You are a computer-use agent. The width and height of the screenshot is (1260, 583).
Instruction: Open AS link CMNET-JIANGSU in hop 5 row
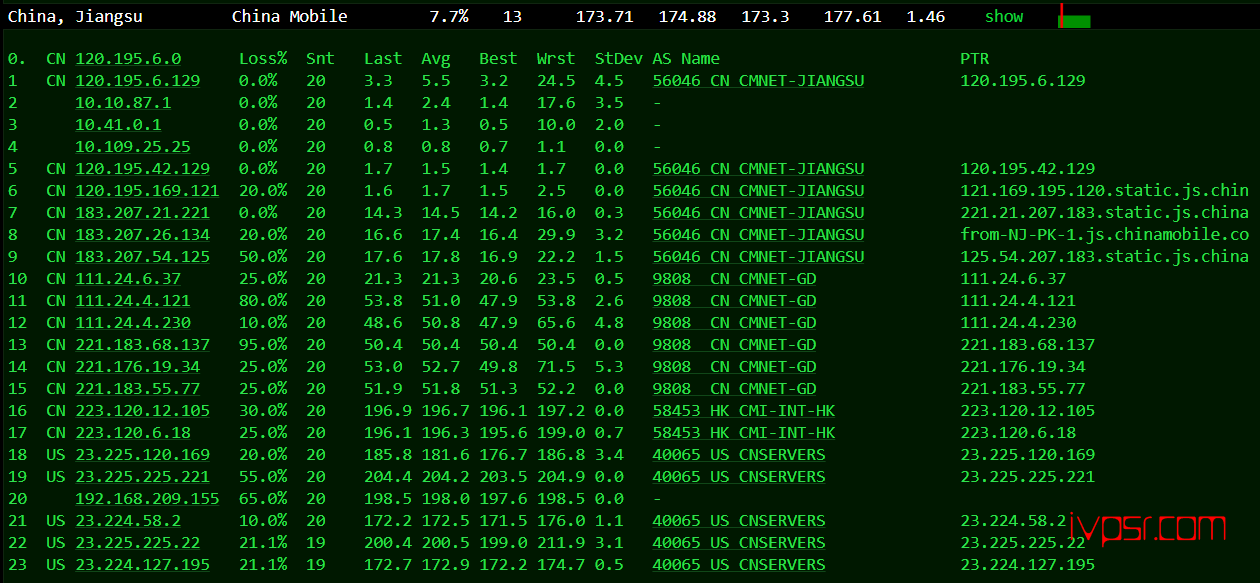[x=758, y=169]
